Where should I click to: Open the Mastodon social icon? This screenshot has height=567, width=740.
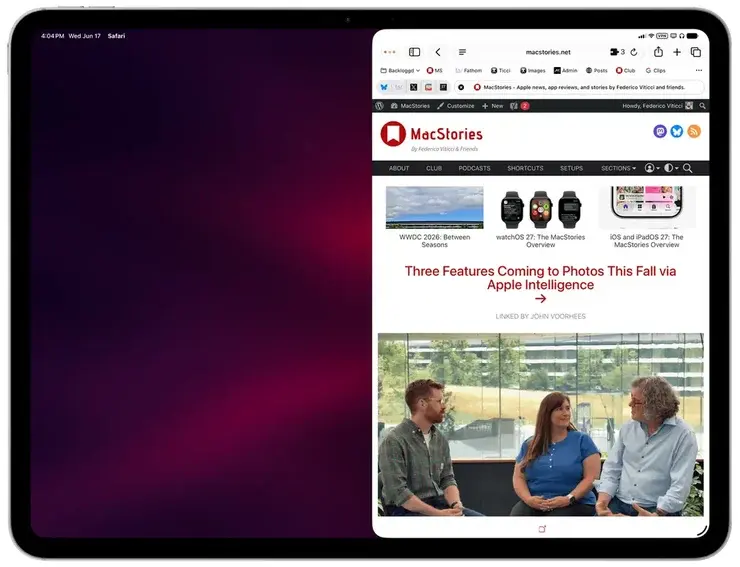pyautogui.click(x=660, y=131)
